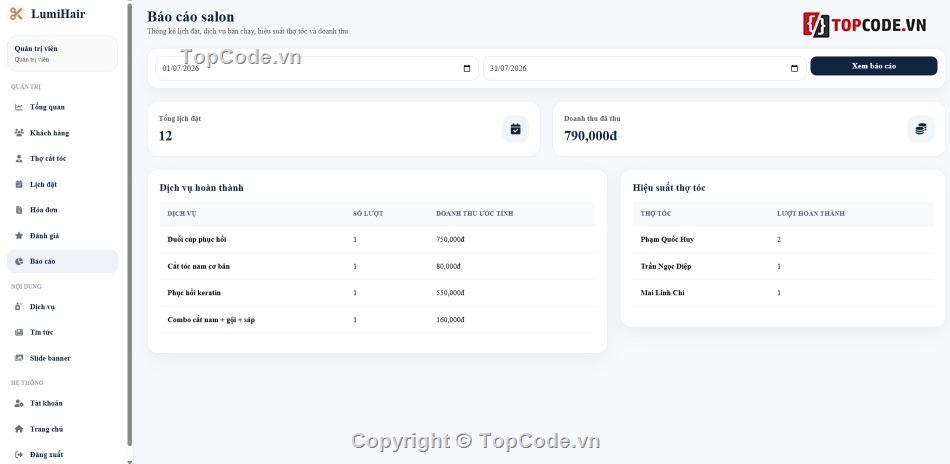Click the 750,000đ revenue value

[450, 240]
